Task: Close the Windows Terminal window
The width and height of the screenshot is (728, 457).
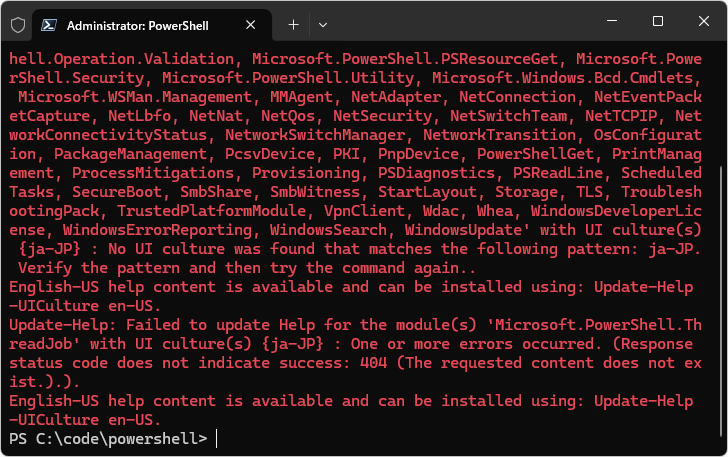Action: [x=703, y=22]
